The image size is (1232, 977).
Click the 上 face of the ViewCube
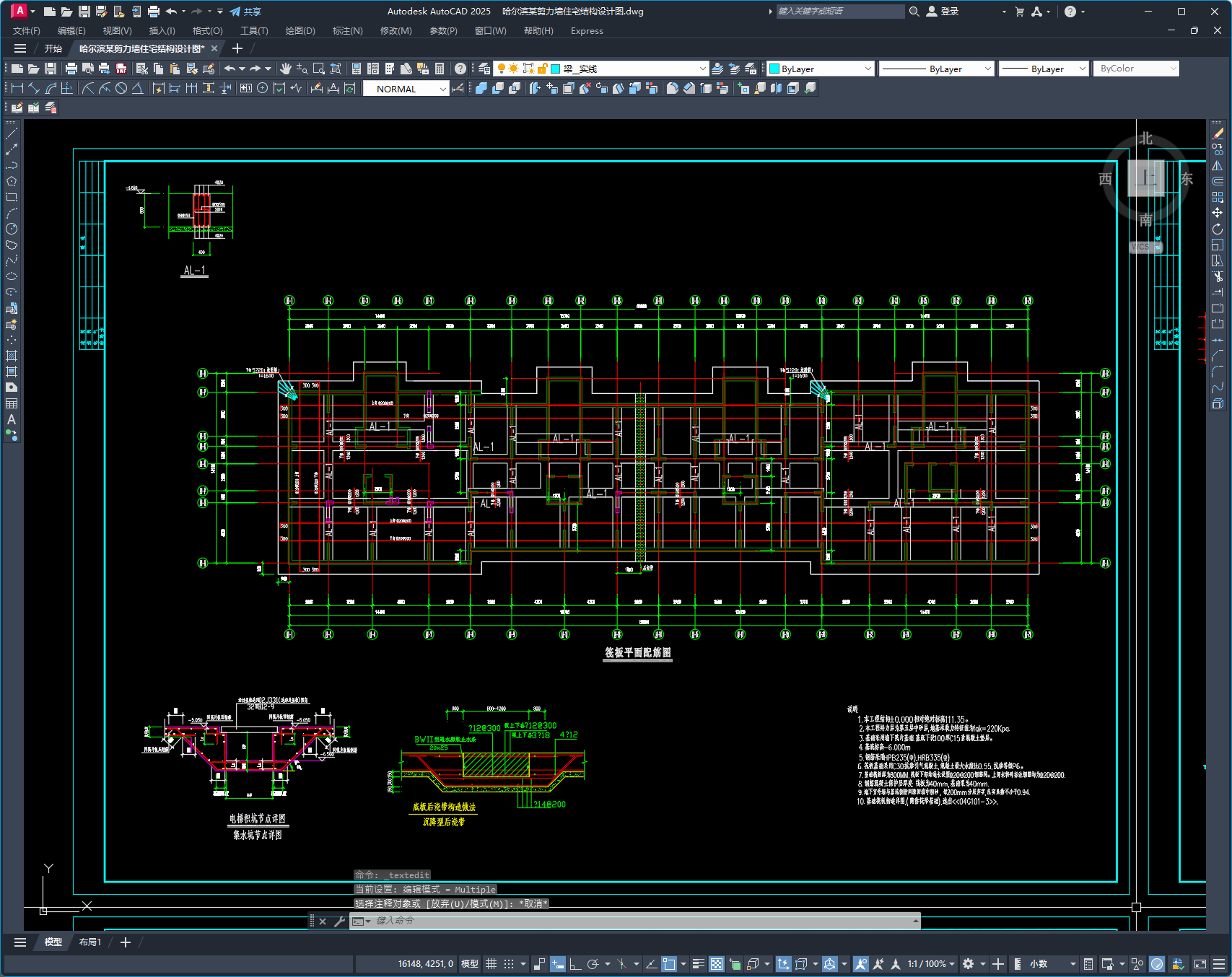(1146, 178)
